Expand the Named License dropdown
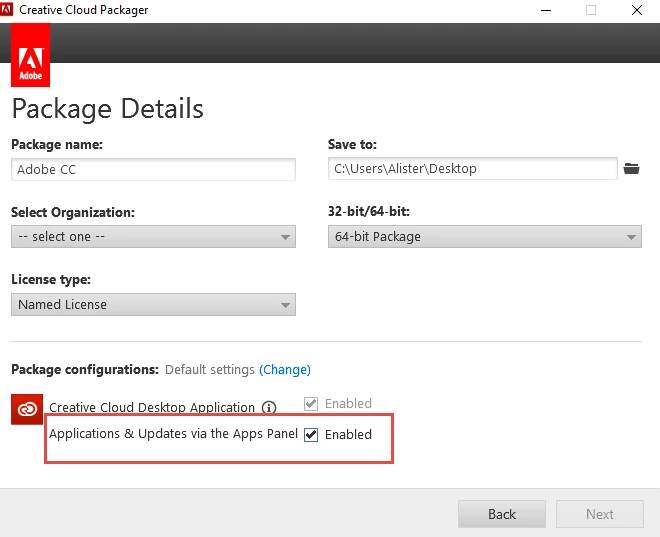 pyautogui.click(x=153, y=304)
